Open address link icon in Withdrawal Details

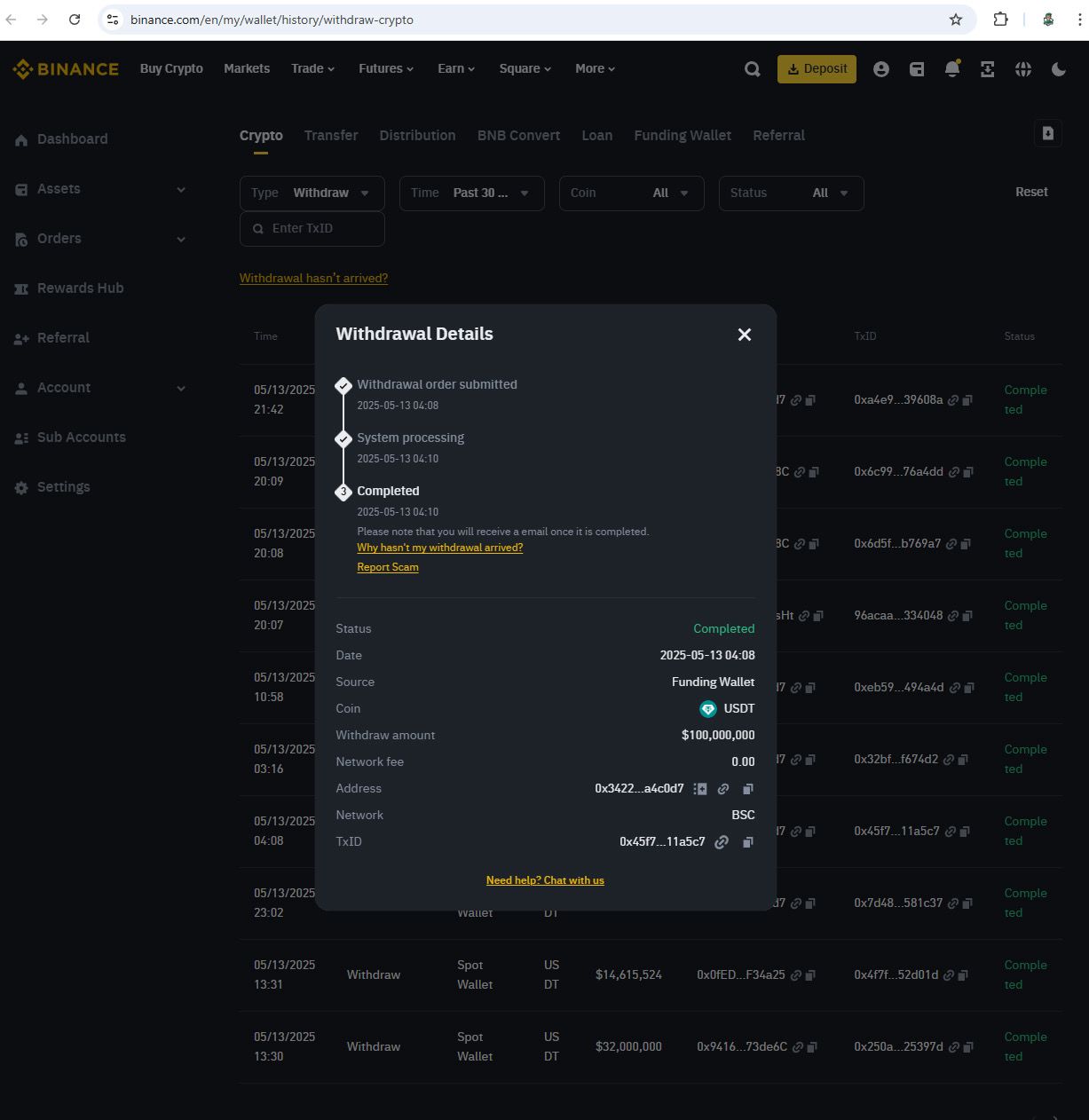723,789
